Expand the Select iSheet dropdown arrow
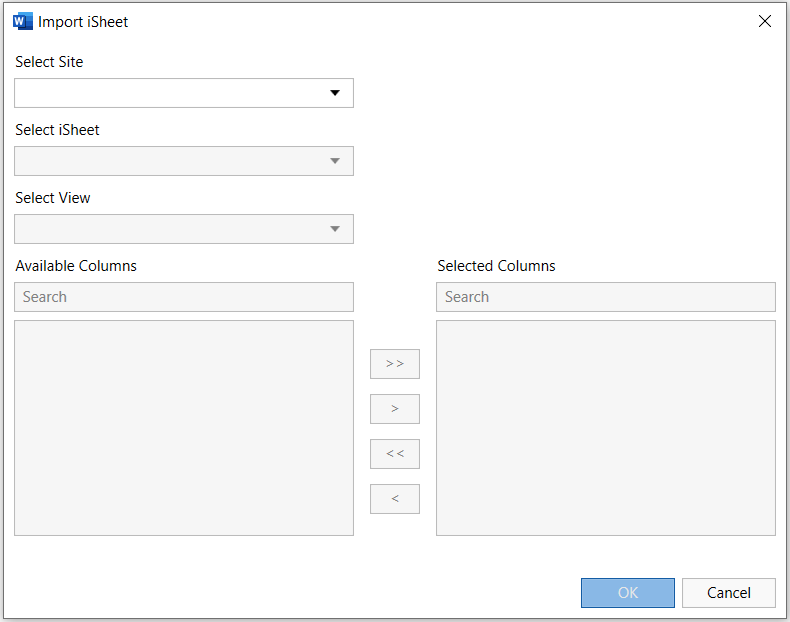 [x=335, y=161]
